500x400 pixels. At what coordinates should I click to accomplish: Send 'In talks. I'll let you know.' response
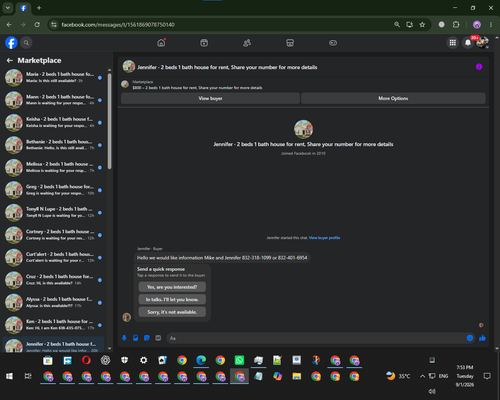click(x=172, y=299)
